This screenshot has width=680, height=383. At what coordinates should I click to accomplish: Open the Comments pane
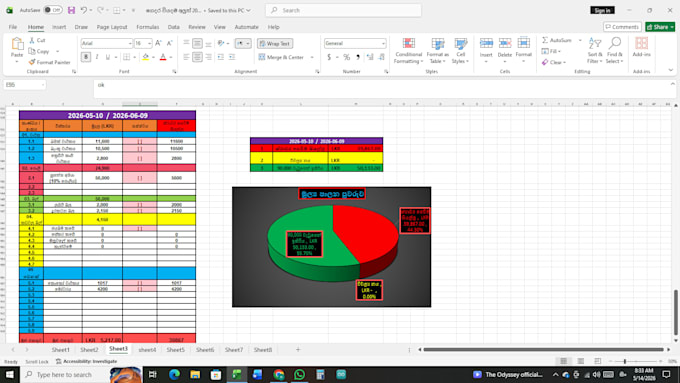pyautogui.click(x=622, y=27)
